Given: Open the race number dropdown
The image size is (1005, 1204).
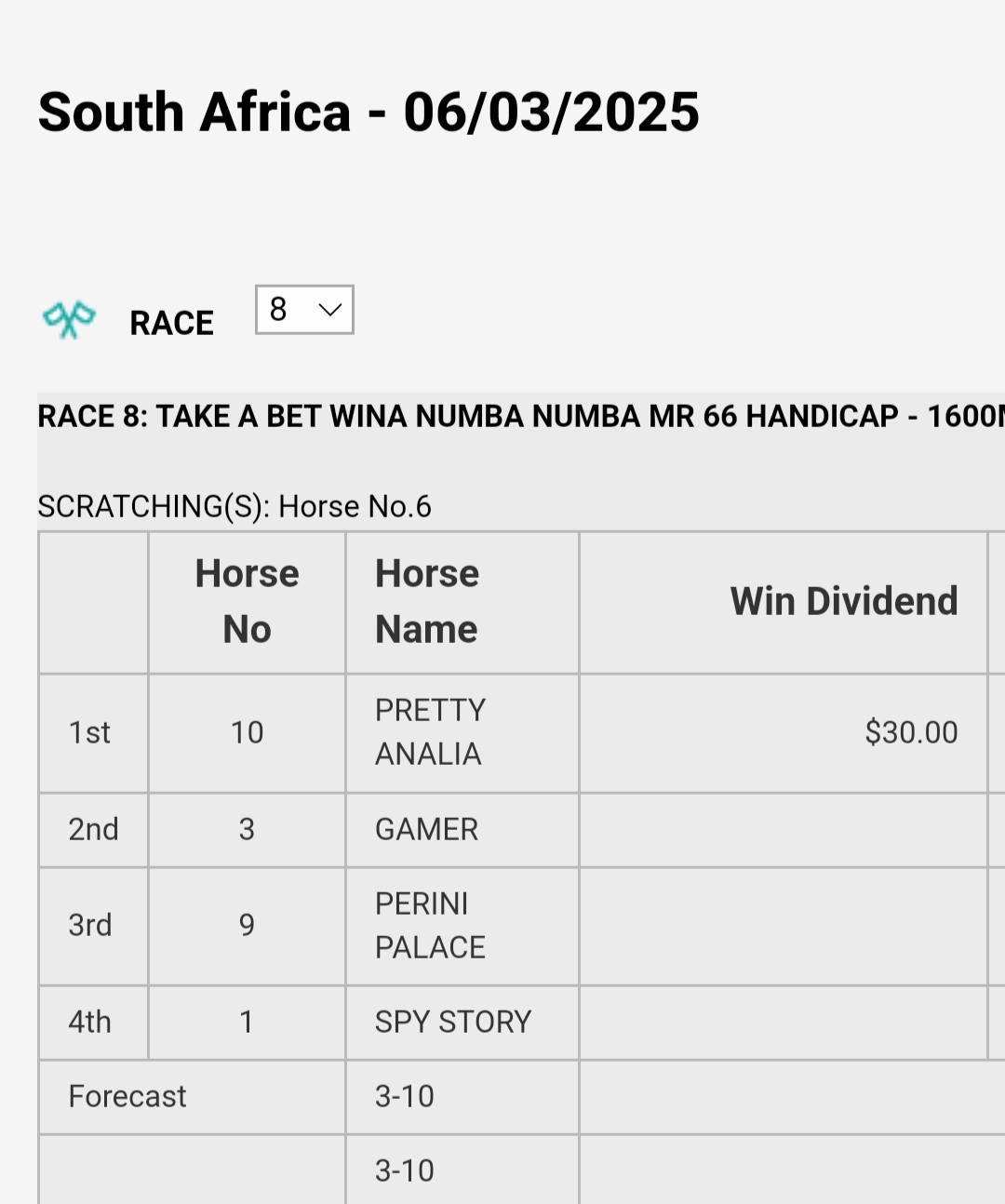Looking at the screenshot, I should click(304, 310).
